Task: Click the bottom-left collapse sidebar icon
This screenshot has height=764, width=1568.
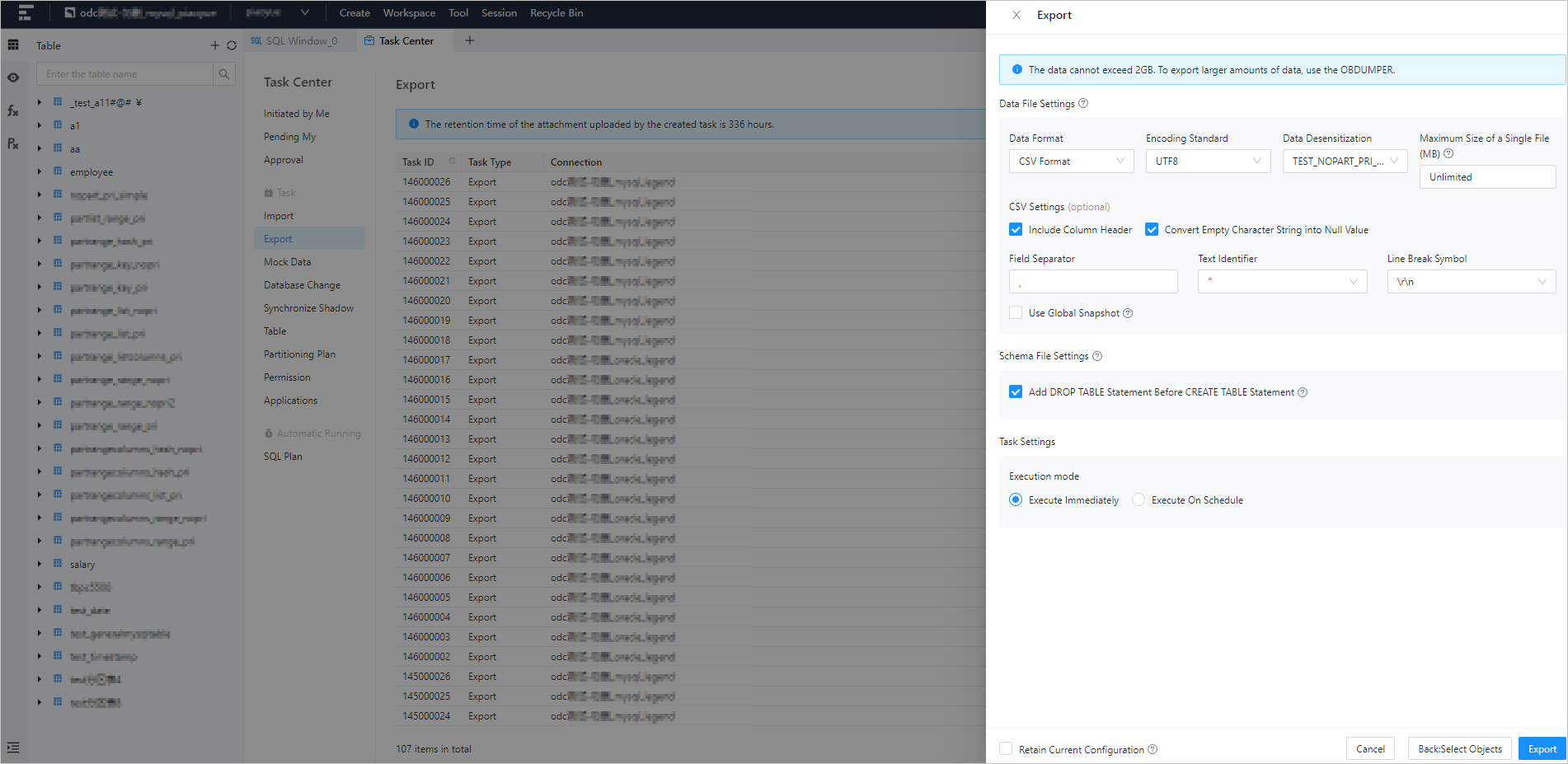Action: click(13, 748)
